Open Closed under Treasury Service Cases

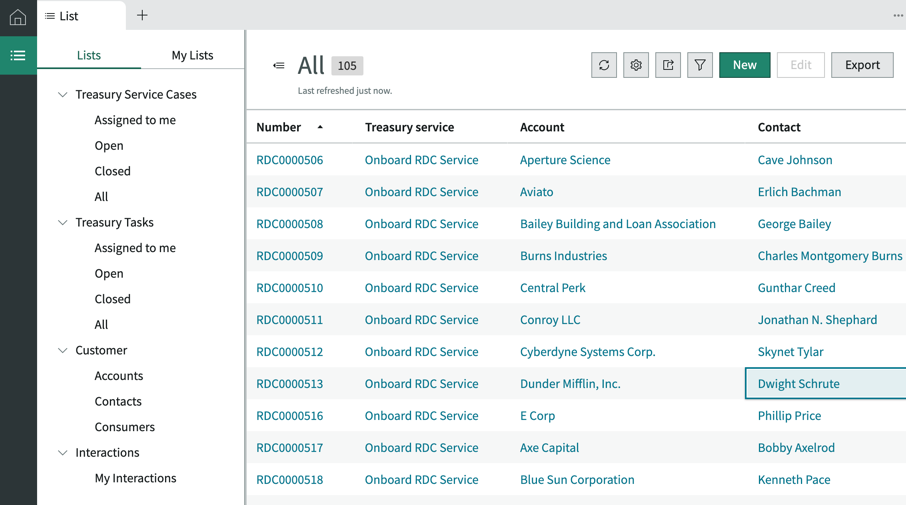point(113,171)
